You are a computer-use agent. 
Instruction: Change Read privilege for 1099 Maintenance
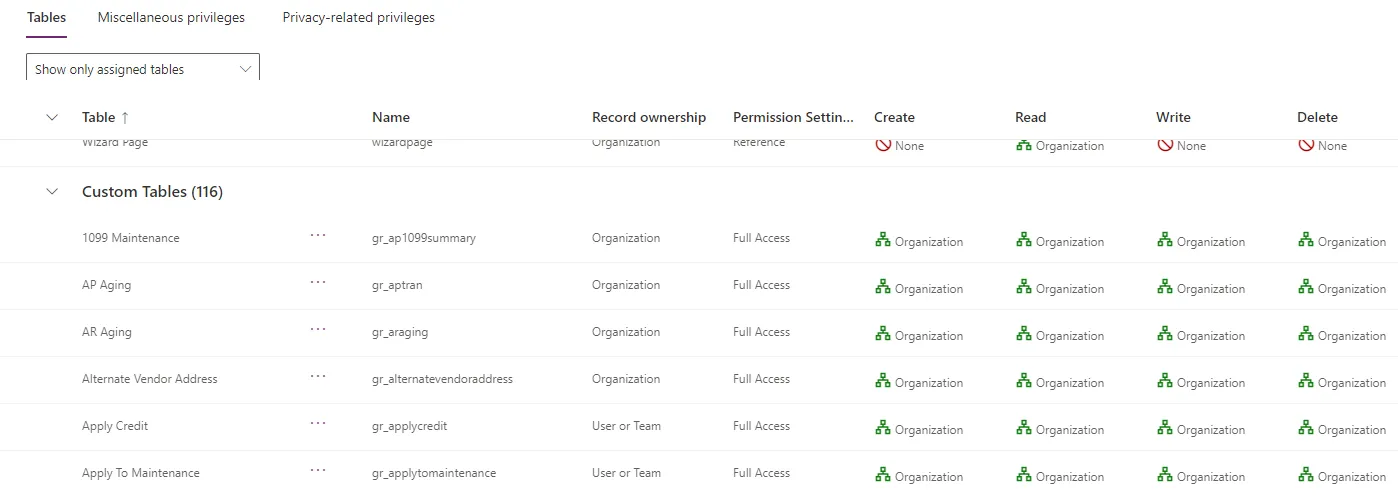[1060, 240]
